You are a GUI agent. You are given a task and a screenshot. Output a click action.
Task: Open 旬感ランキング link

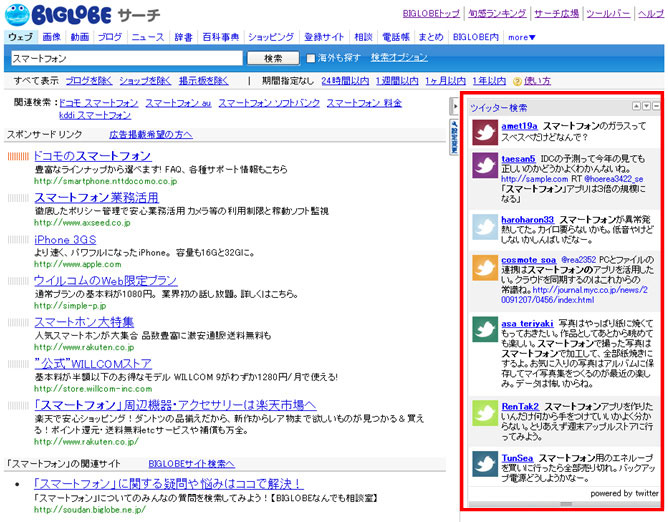[497, 14]
